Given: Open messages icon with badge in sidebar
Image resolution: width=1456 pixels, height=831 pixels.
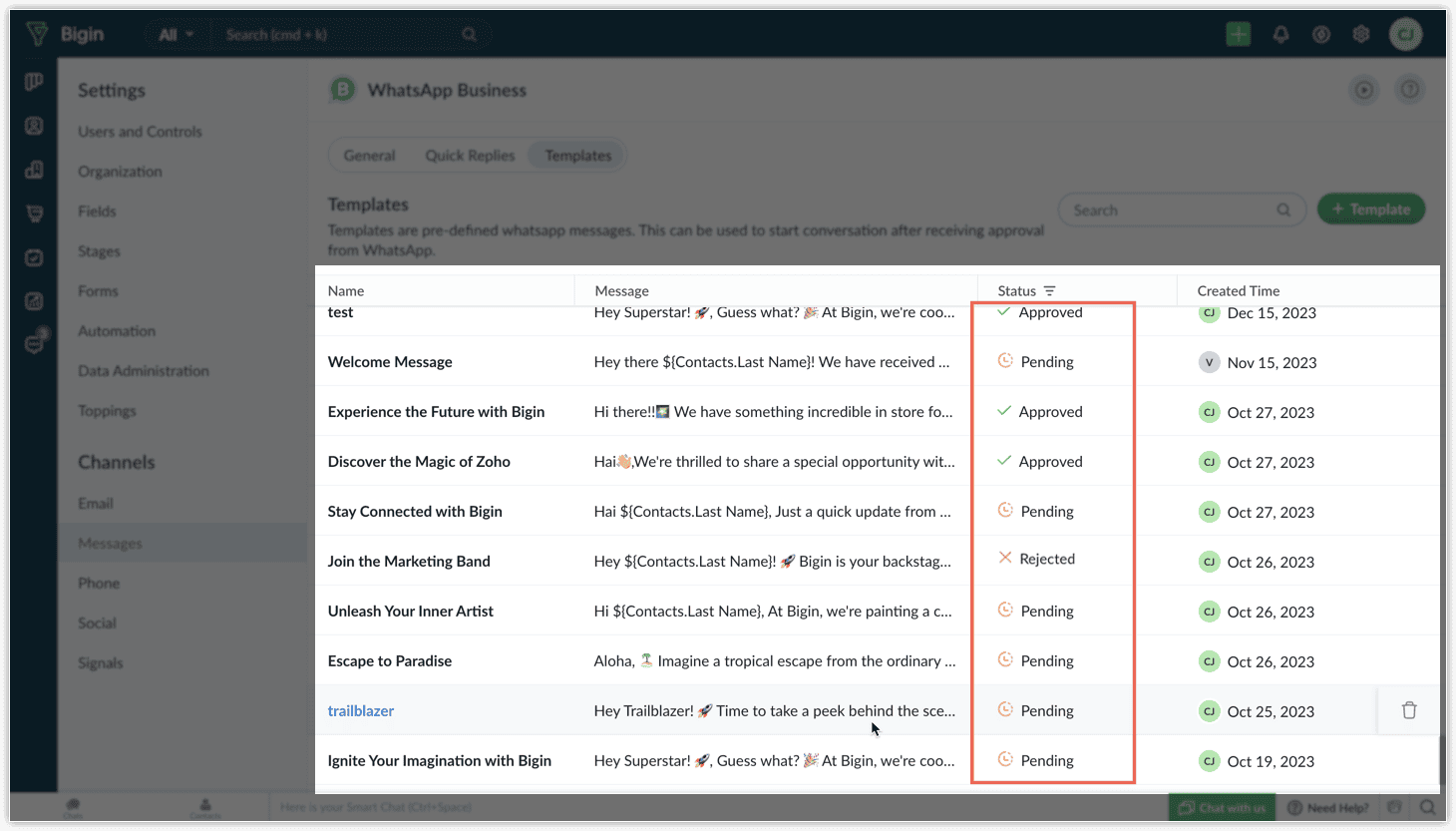Looking at the screenshot, I should coord(35,342).
